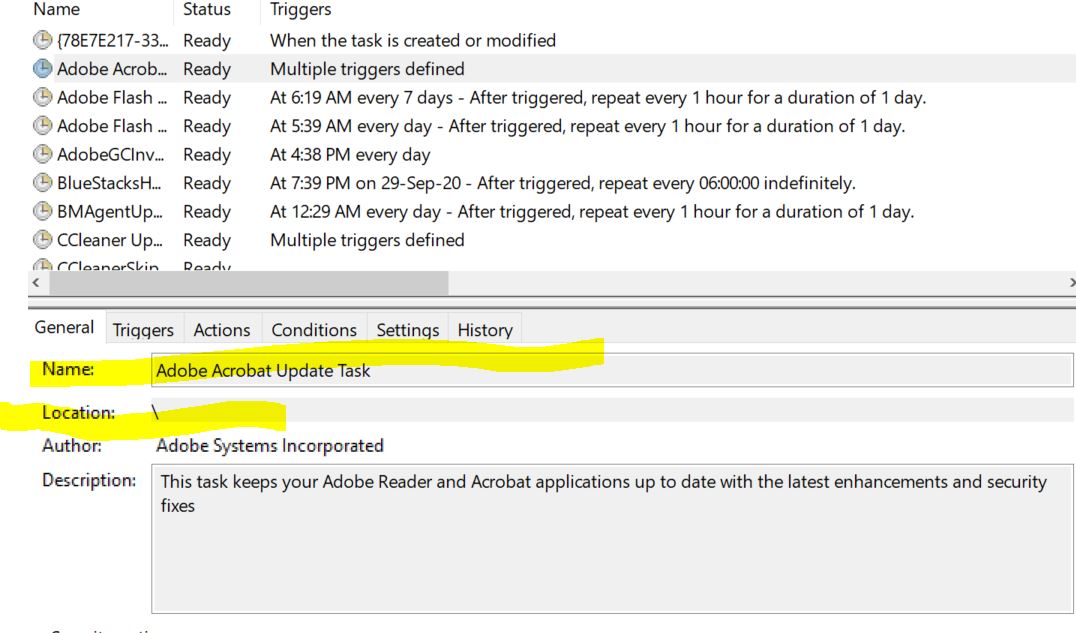1076x633 pixels.
Task: Click inside the Description text box
Action: pyautogui.click(x=612, y=538)
